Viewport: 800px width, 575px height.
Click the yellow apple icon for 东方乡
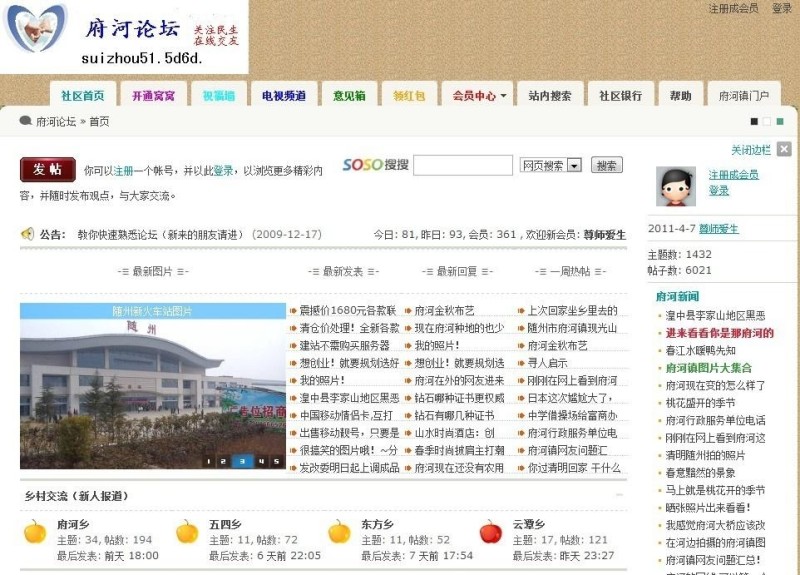(339, 532)
